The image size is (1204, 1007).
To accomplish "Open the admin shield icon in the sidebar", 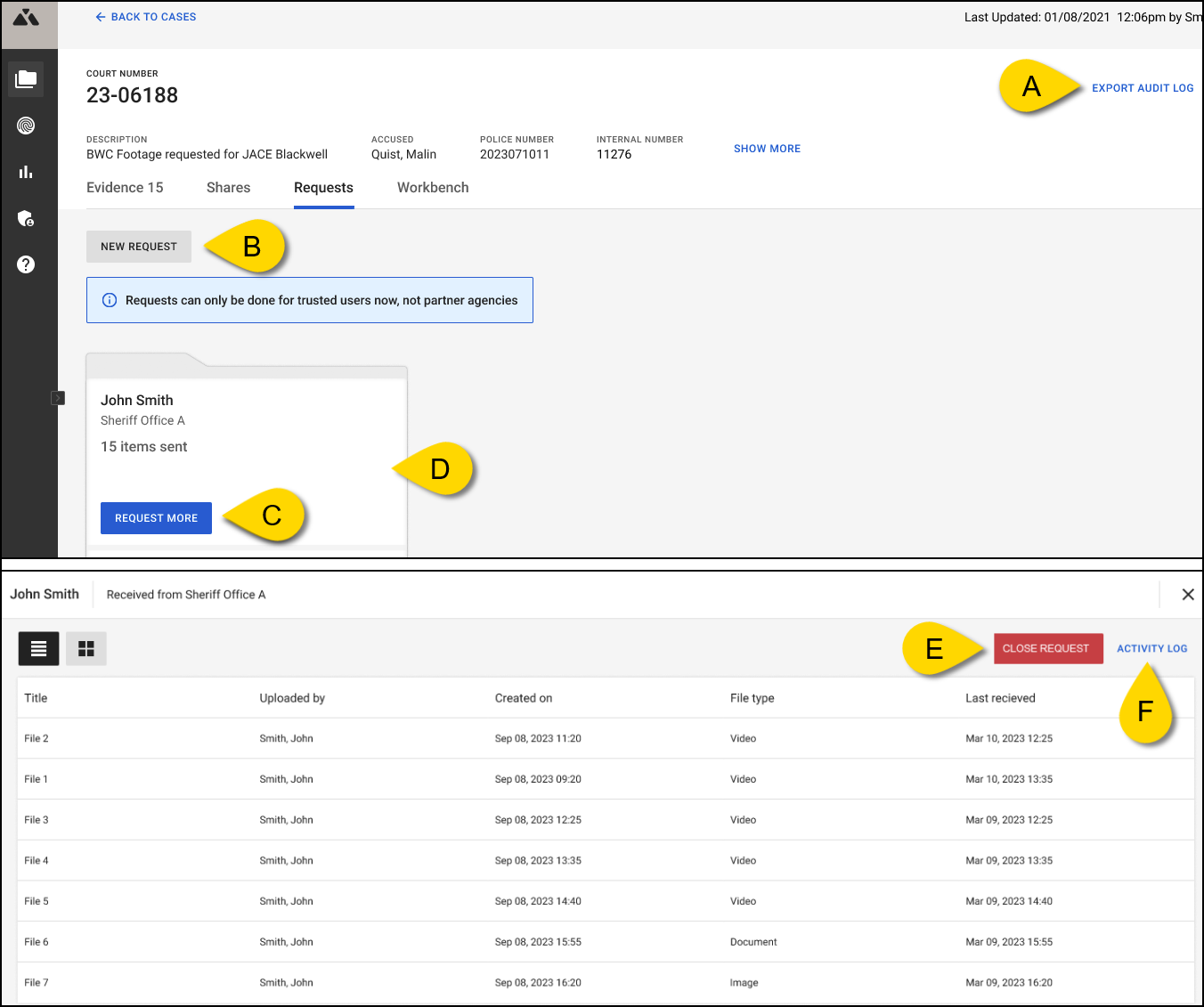I will 26,218.
